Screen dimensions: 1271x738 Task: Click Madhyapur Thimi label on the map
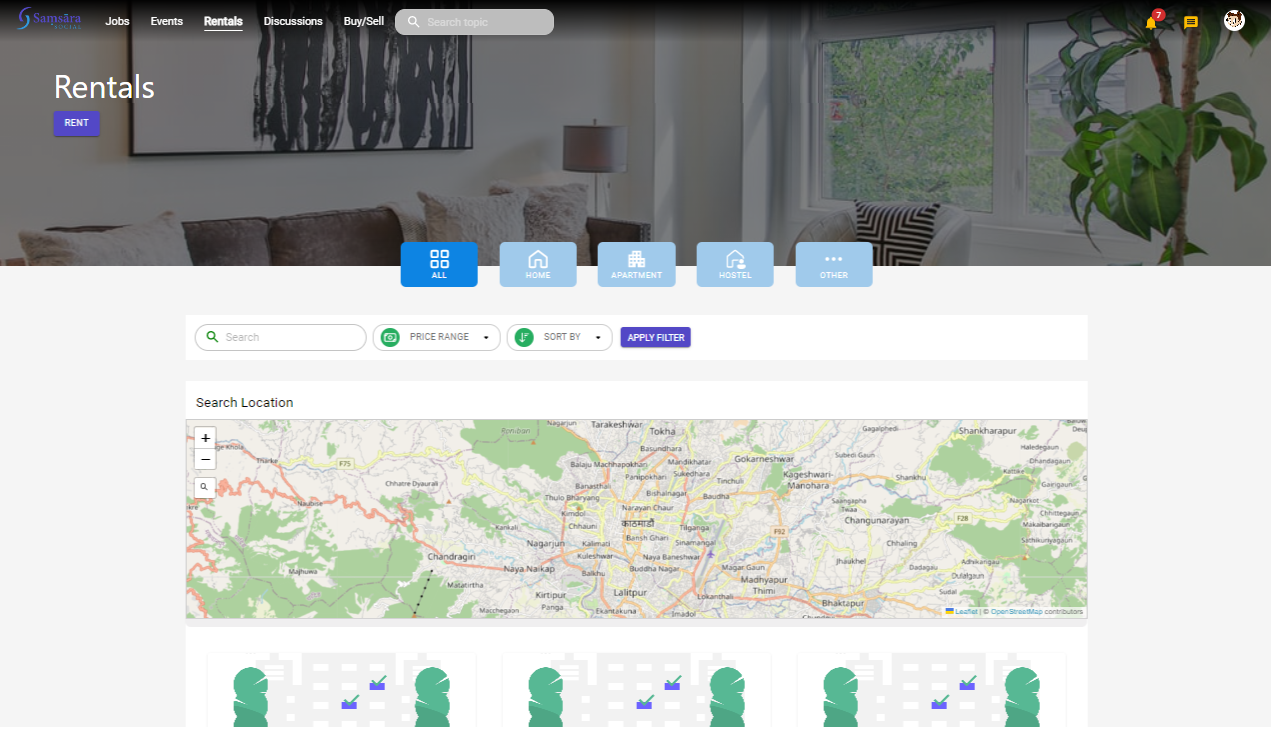pos(765,585)
